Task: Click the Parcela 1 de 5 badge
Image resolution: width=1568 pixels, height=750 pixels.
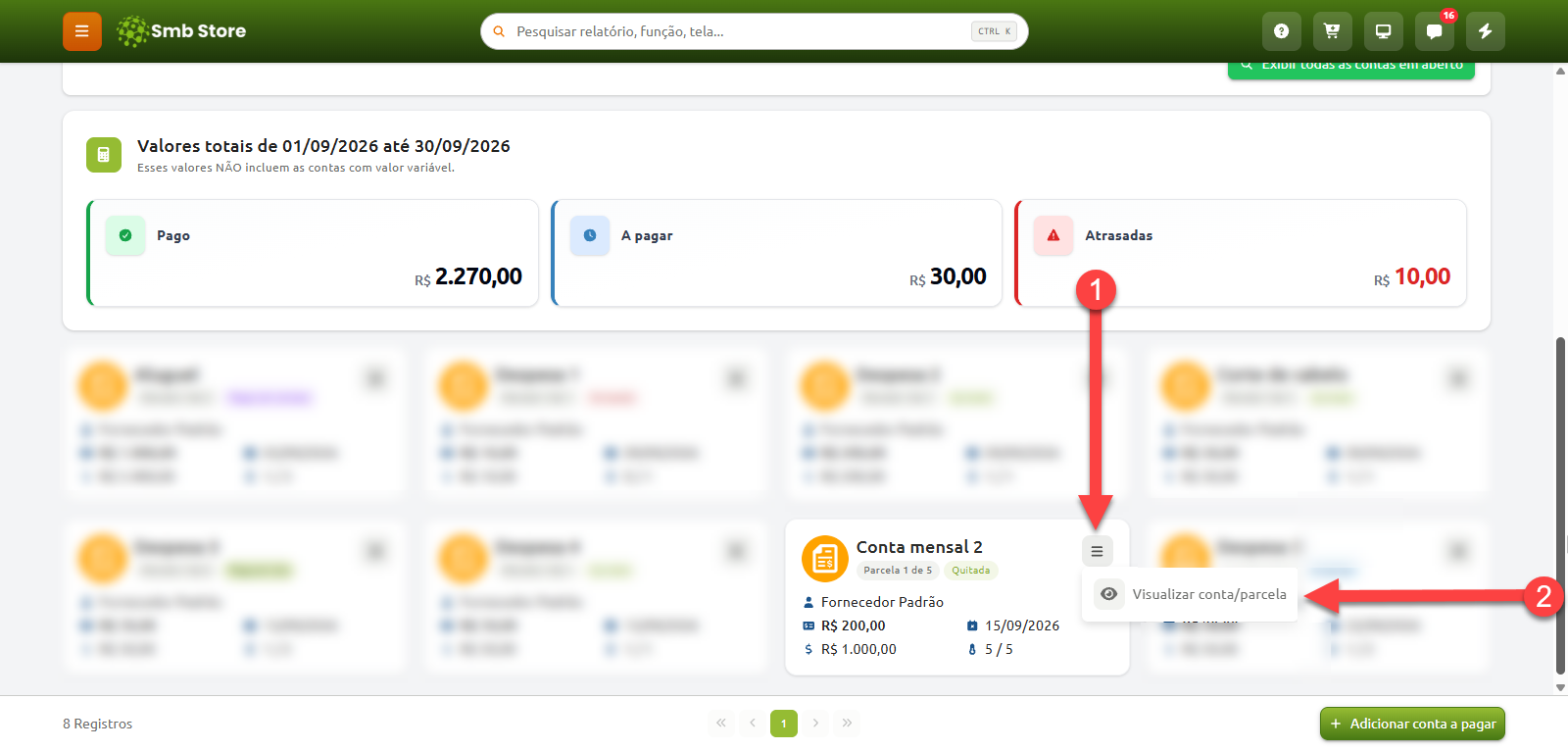Action: (898, 571)
